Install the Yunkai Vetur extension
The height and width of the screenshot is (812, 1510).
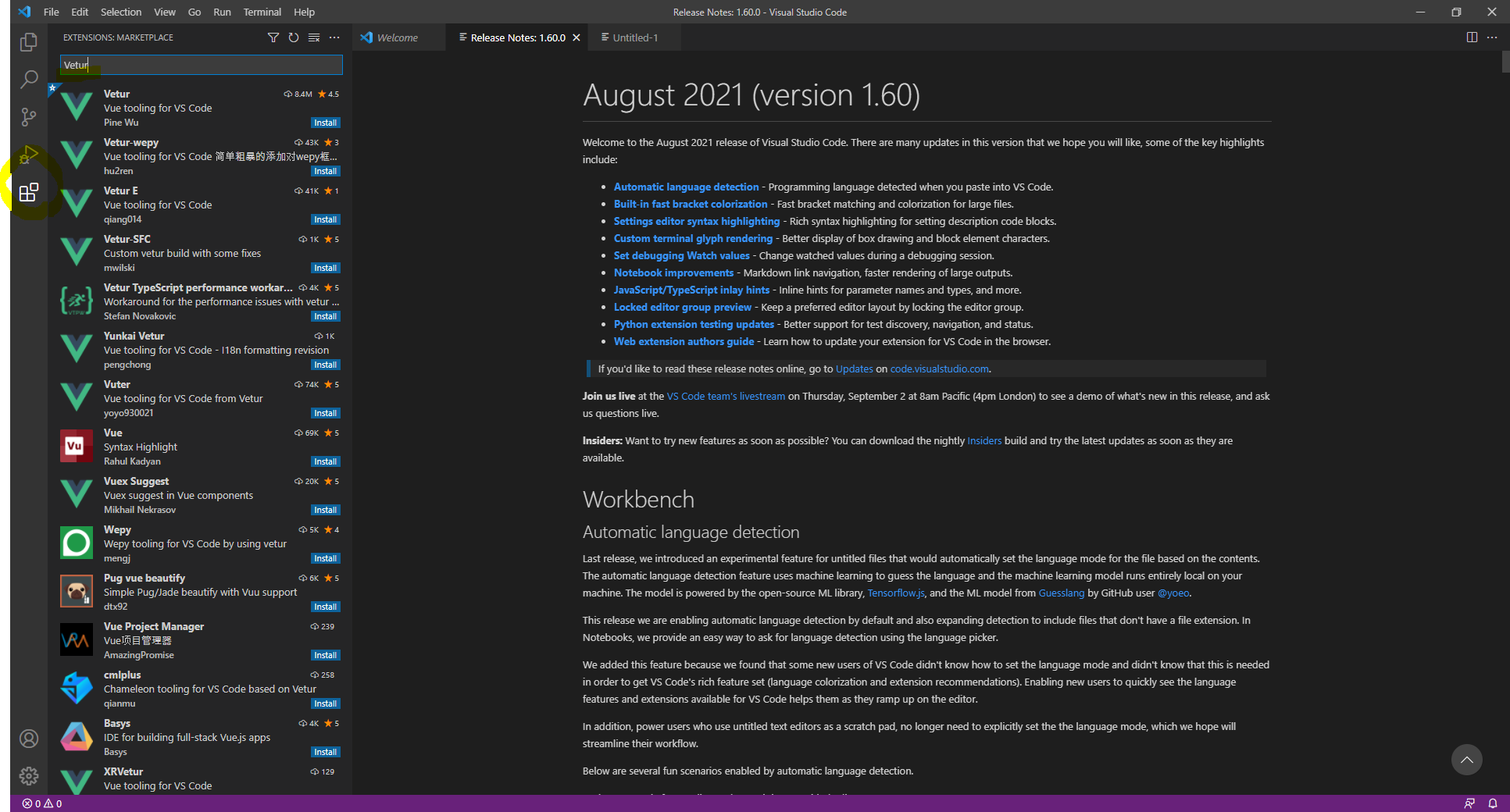pyautogui.click(x=326, y=365)
